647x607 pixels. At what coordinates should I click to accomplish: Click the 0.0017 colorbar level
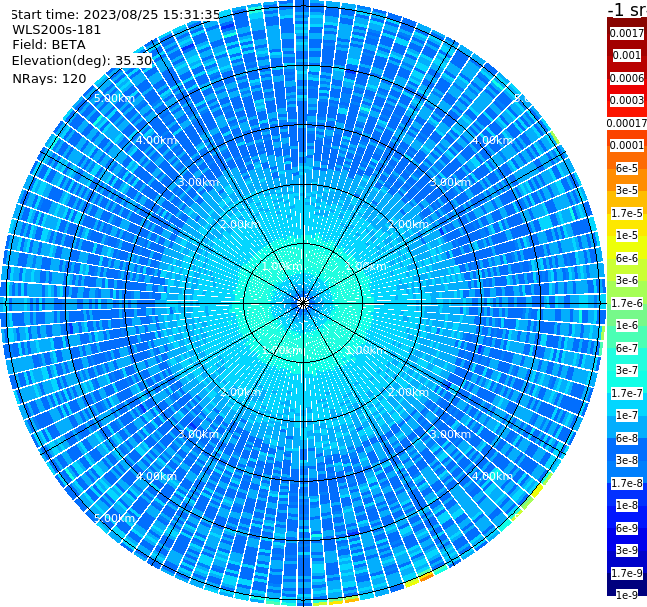627,33
